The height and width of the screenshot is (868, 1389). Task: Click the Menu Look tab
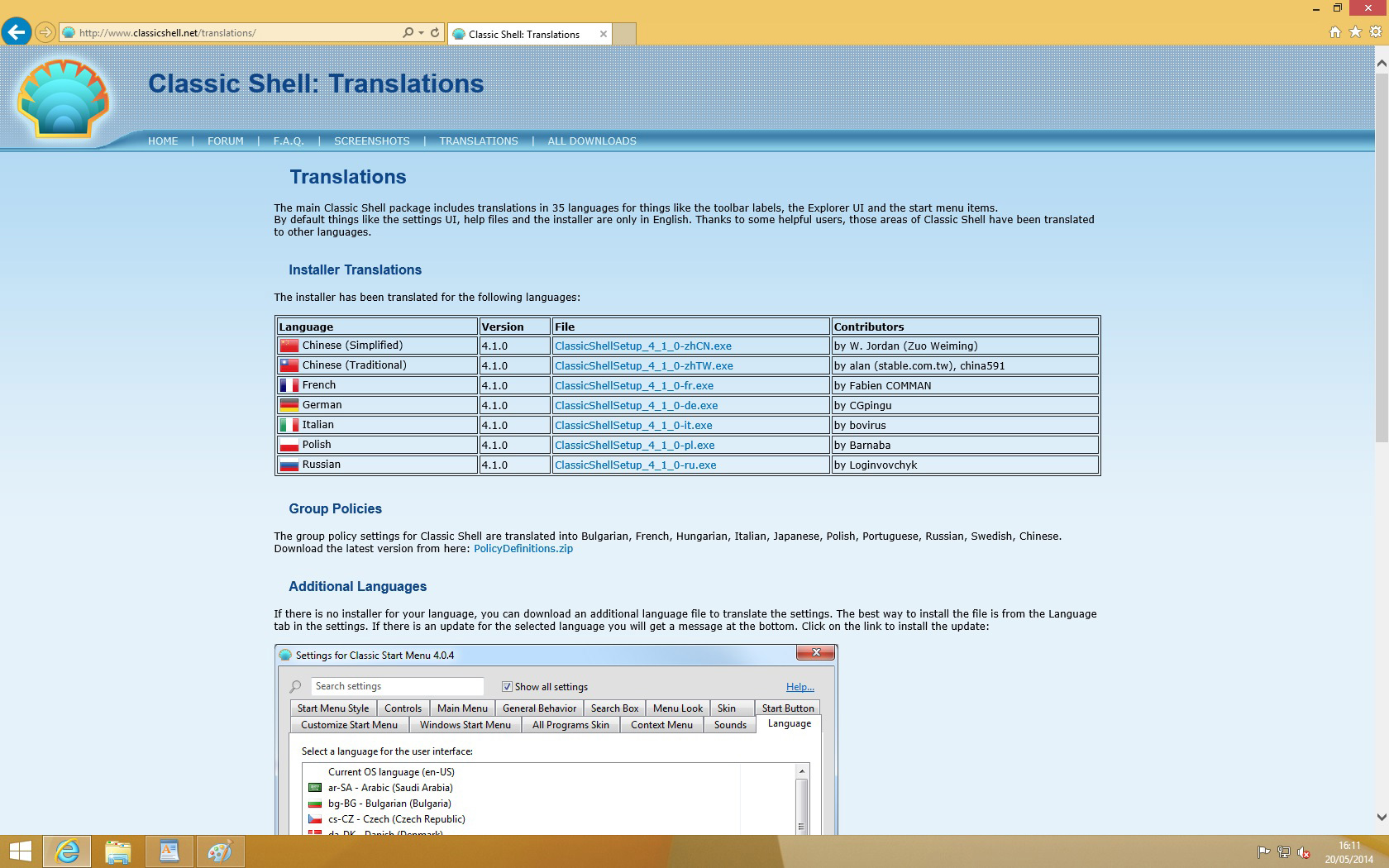click(678, 708)
